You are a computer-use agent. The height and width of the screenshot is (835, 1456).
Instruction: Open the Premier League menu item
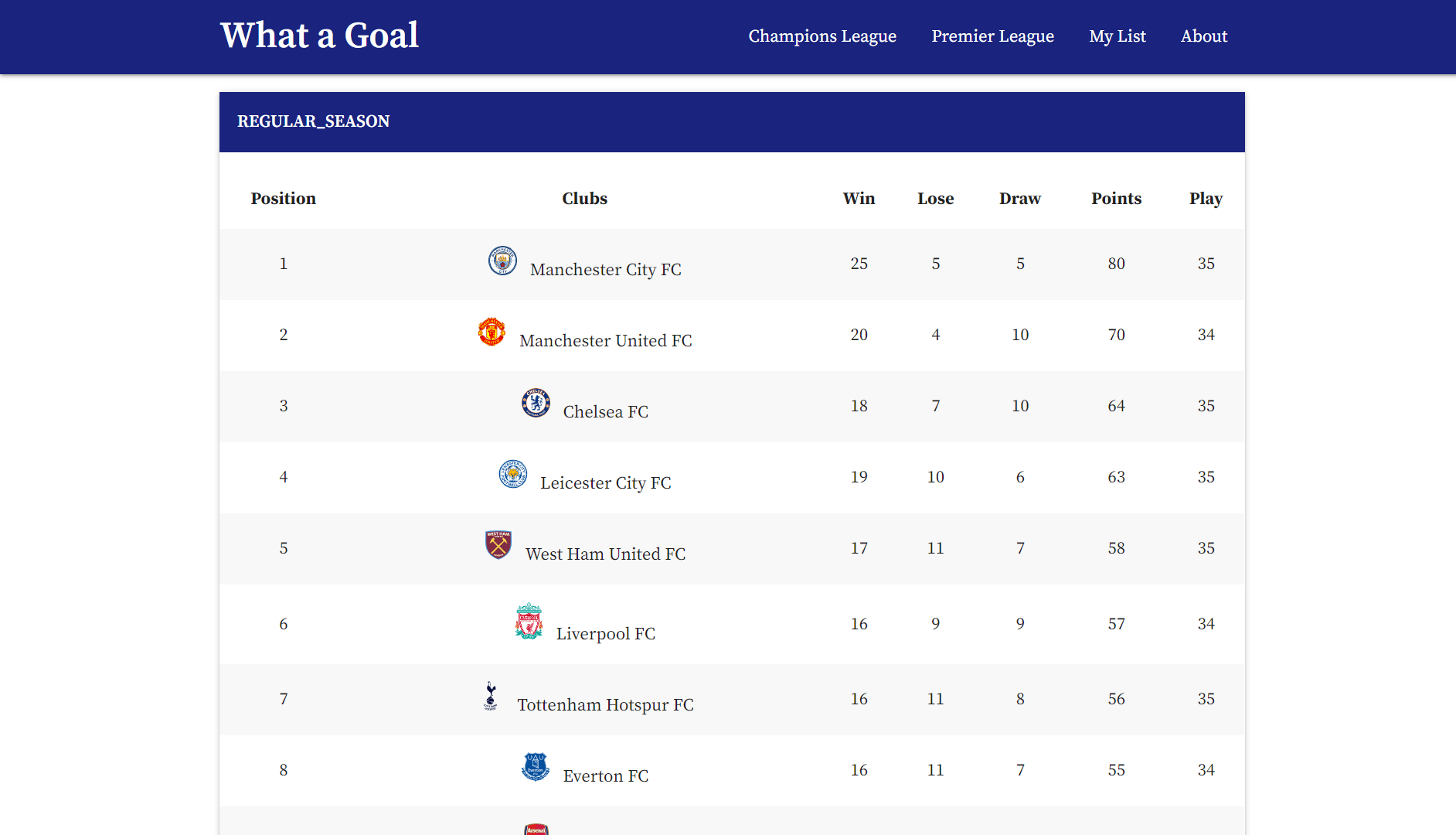point(992,36)
